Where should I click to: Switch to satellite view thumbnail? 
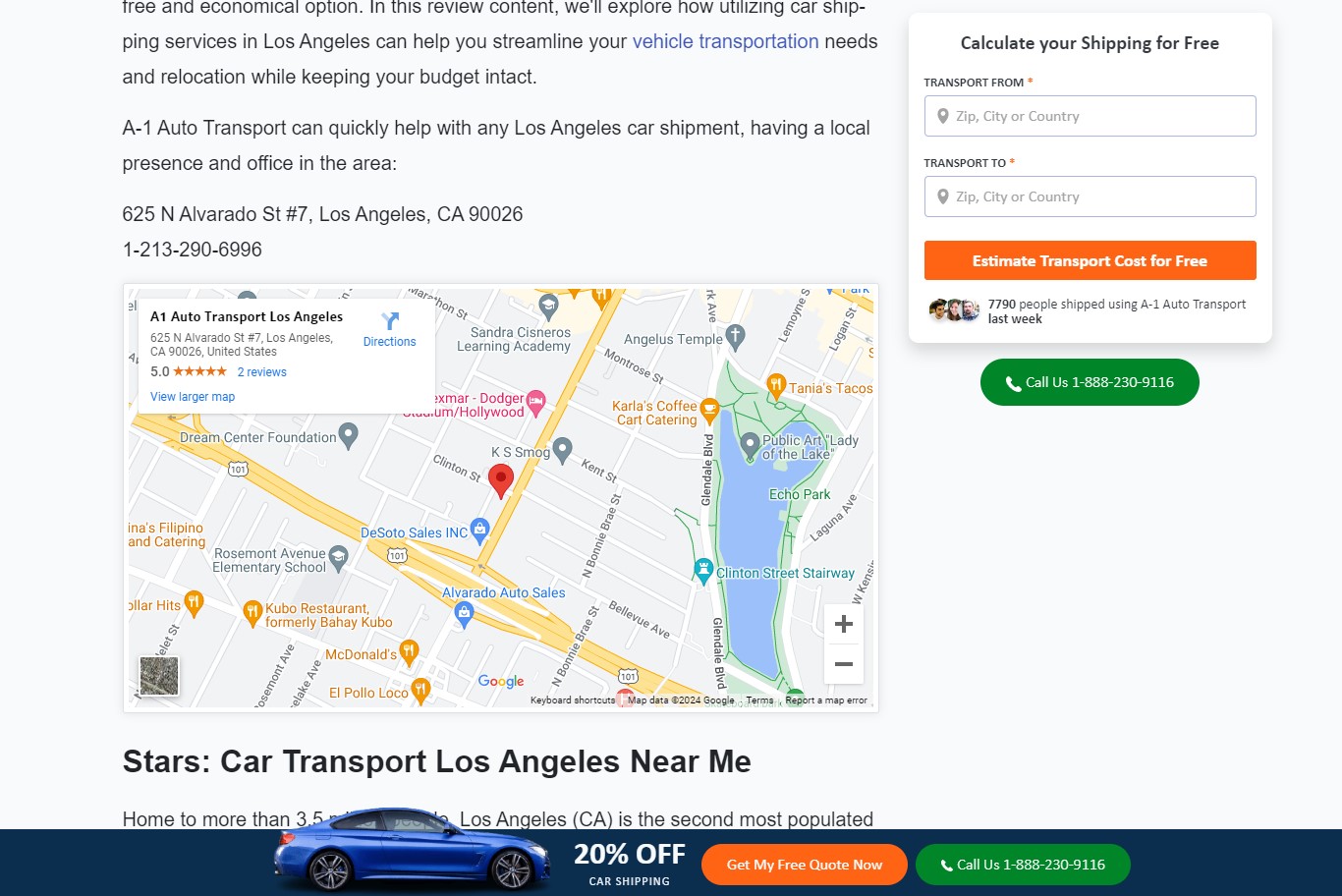(x=159, y=676)
